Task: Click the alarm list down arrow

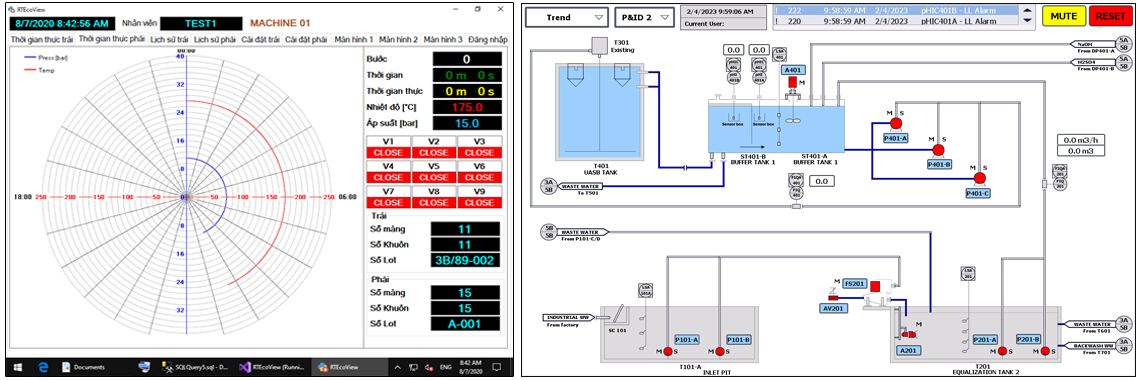Action: pos(1026,21)
